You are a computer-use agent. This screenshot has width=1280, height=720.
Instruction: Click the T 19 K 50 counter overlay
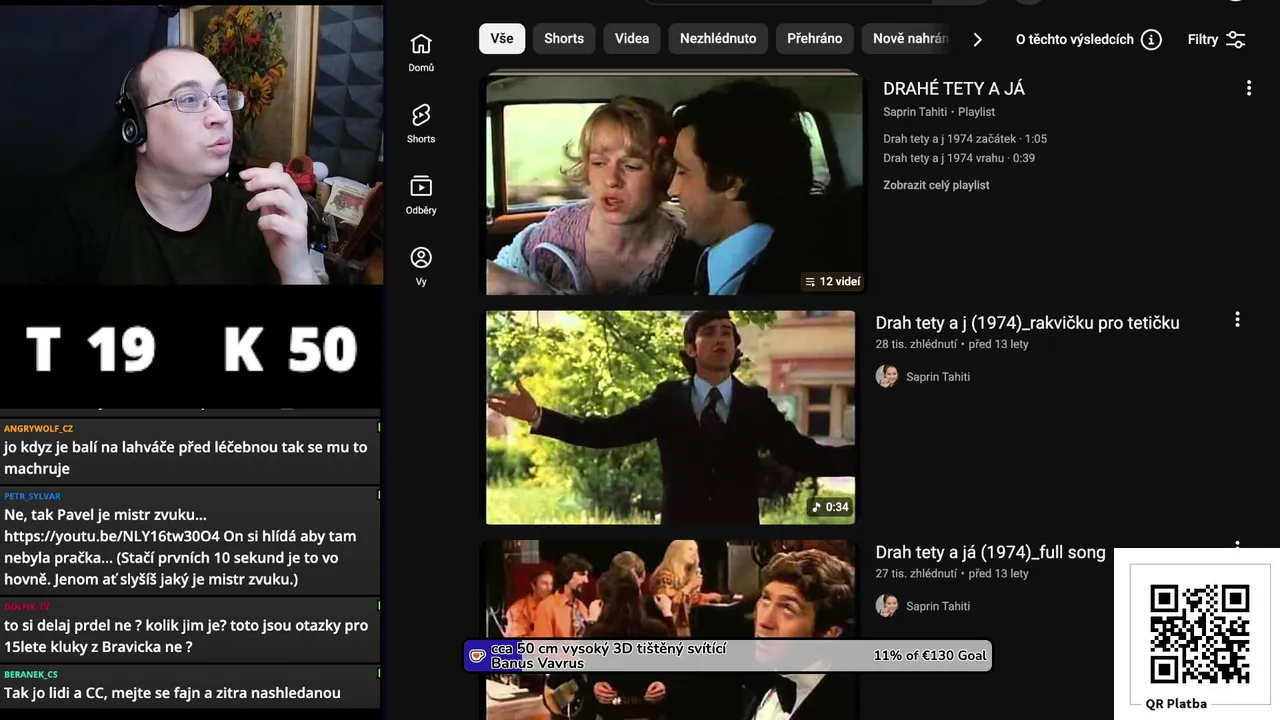[x=191, y=350]
